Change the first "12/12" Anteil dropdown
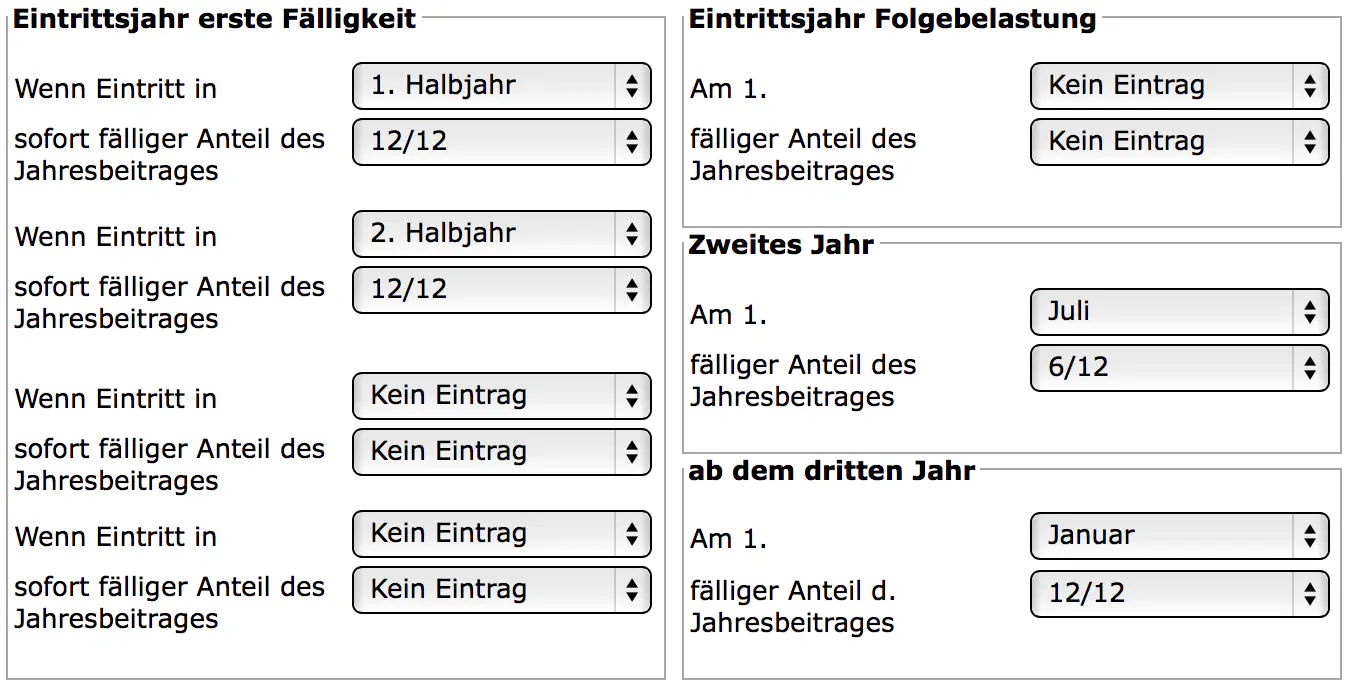This screenshot has height=688, width=1354. (x=500, y=142)
